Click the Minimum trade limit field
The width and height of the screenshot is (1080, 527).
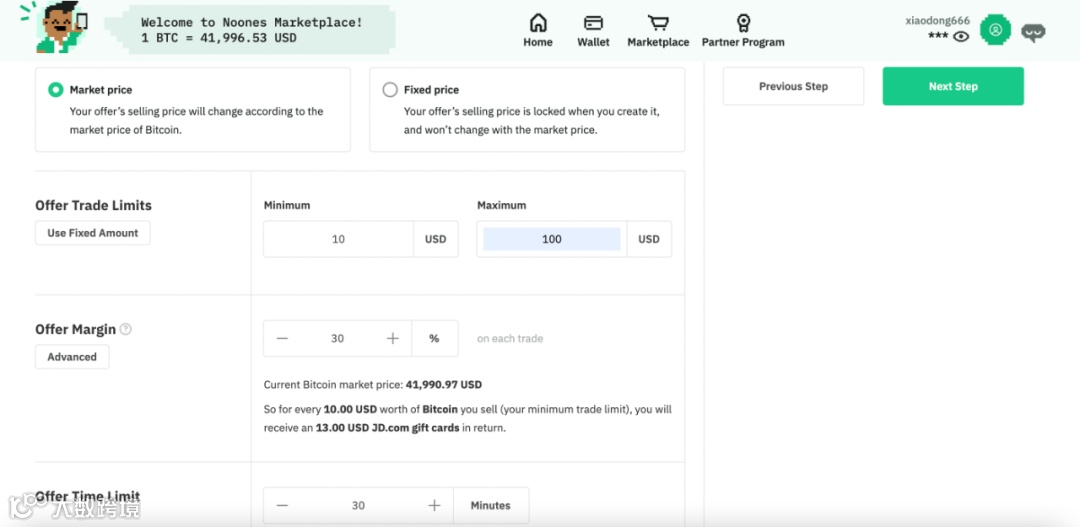pos(338,240)
